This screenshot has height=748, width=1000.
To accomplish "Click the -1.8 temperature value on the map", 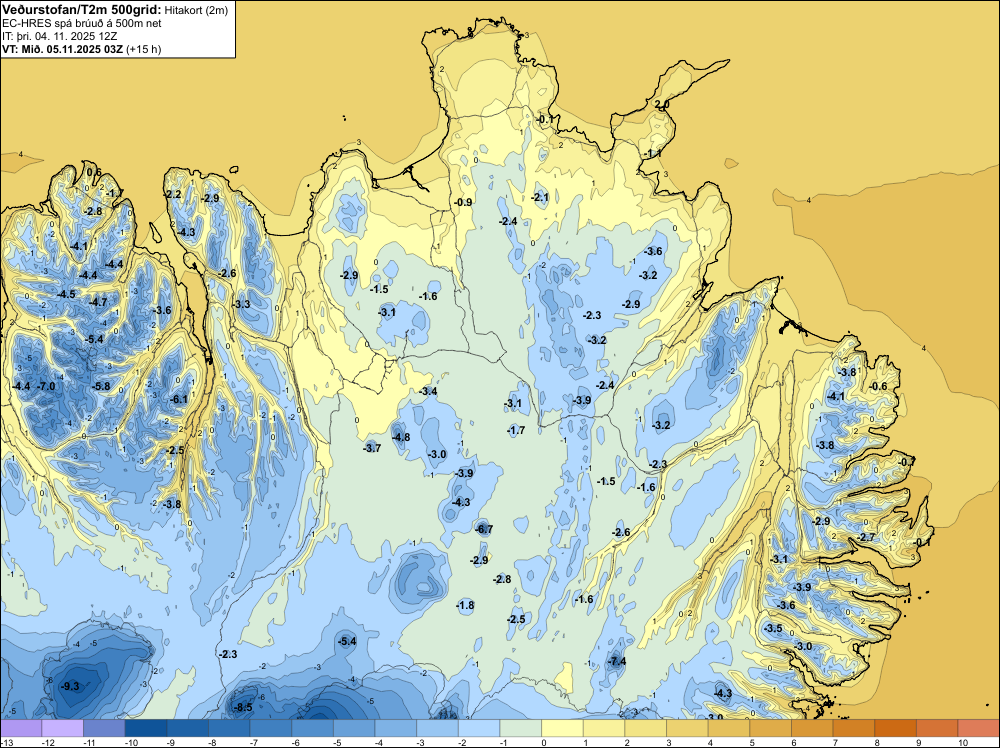I will [465, 605].
